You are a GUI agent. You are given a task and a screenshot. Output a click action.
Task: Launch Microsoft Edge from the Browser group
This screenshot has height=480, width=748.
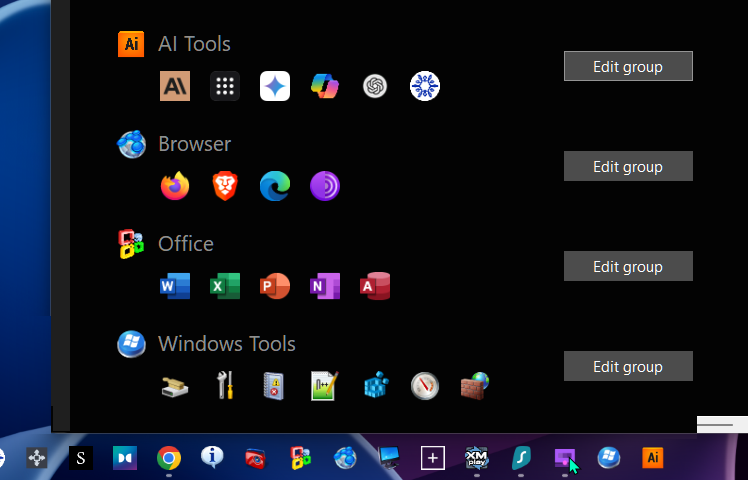[275, 186]
